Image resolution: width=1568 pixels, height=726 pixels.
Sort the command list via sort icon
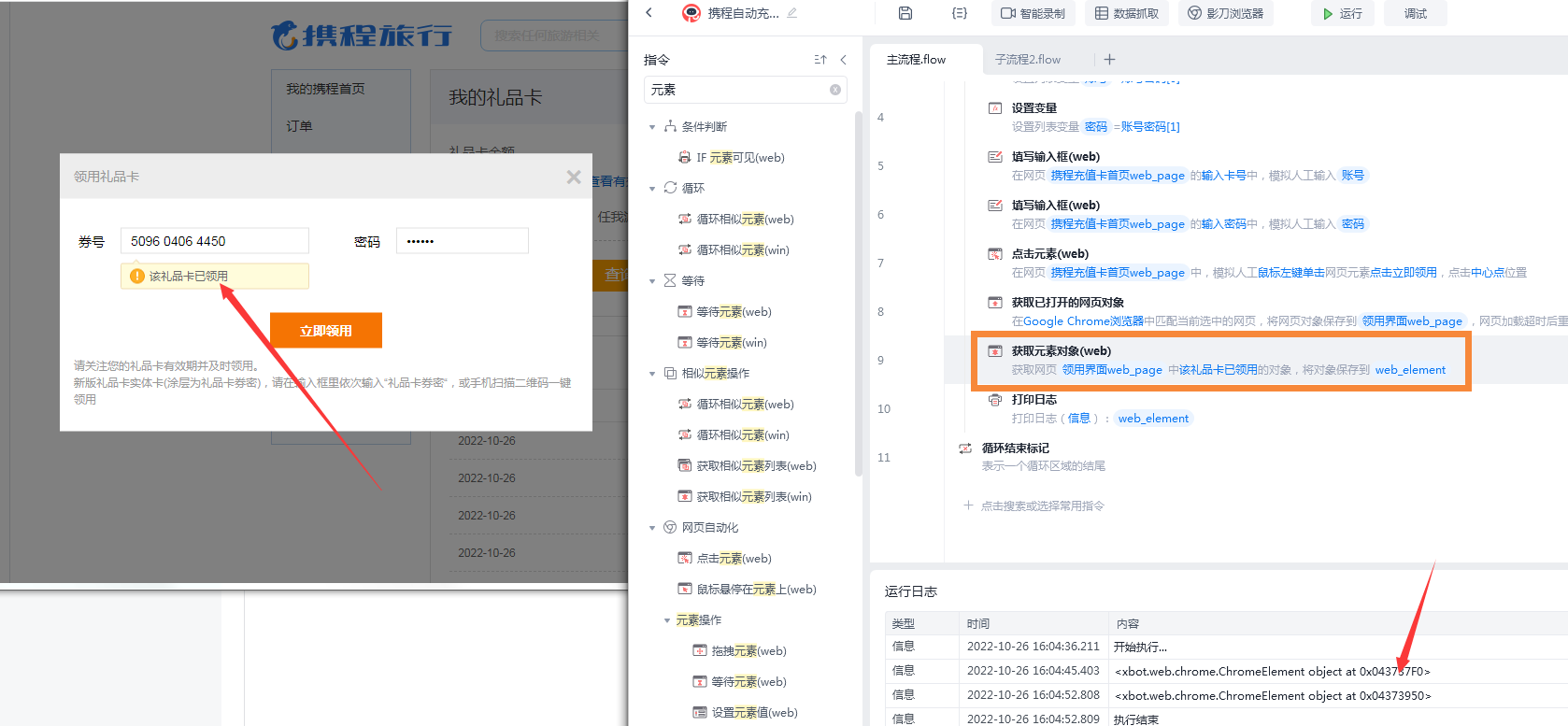coord(820,60)
